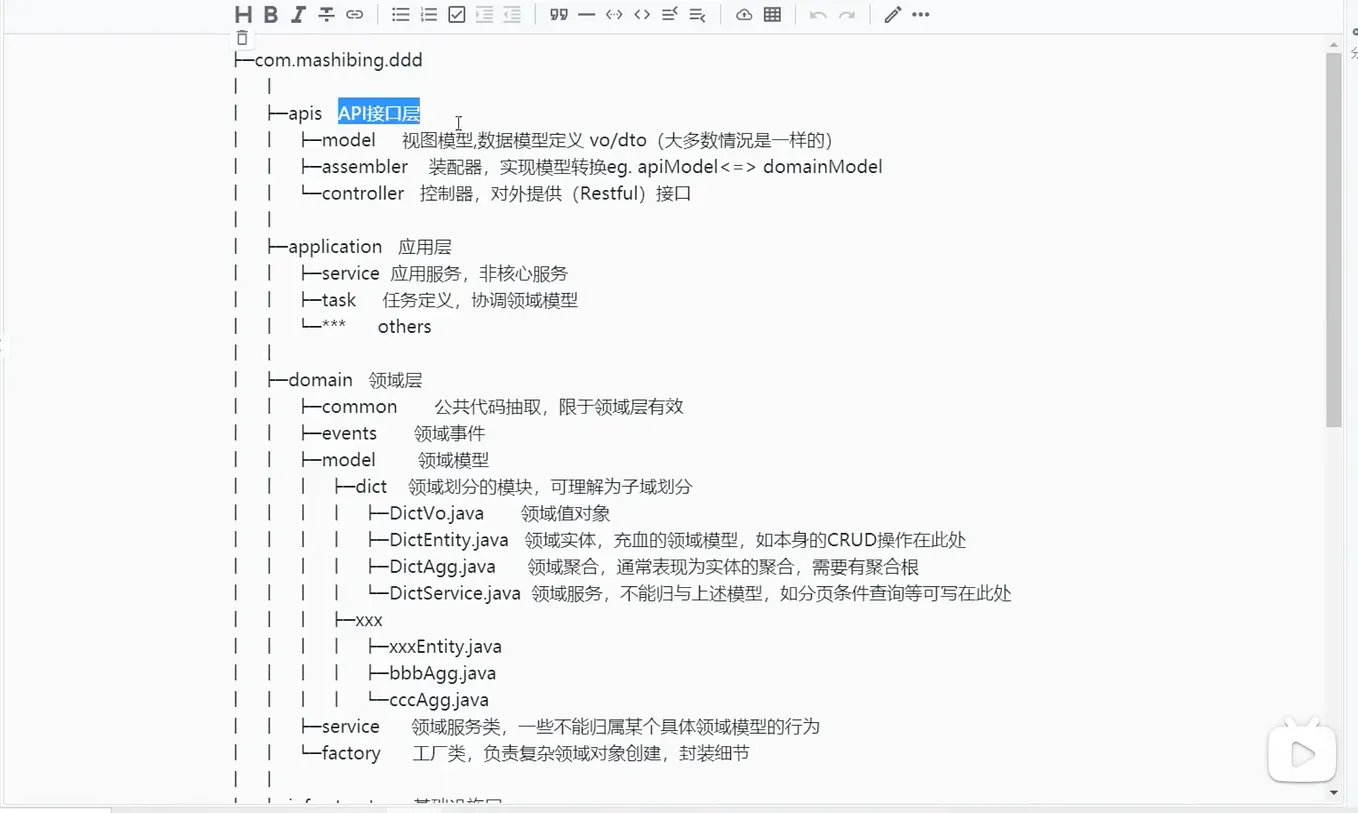
Task: Click 'DictVo.java' text
Action: click(437, 513)
